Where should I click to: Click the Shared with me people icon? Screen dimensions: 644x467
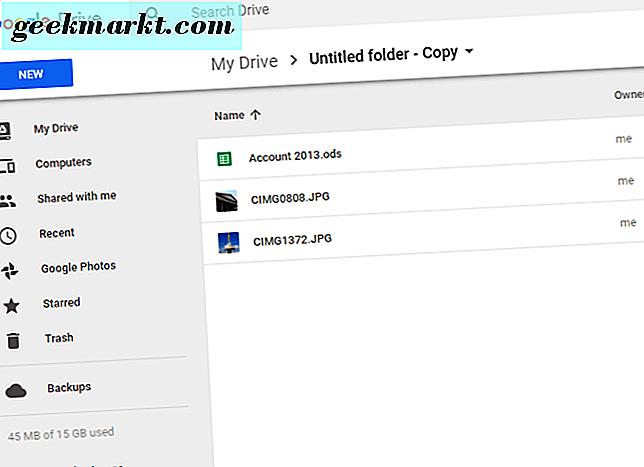[x=8, y=200]
